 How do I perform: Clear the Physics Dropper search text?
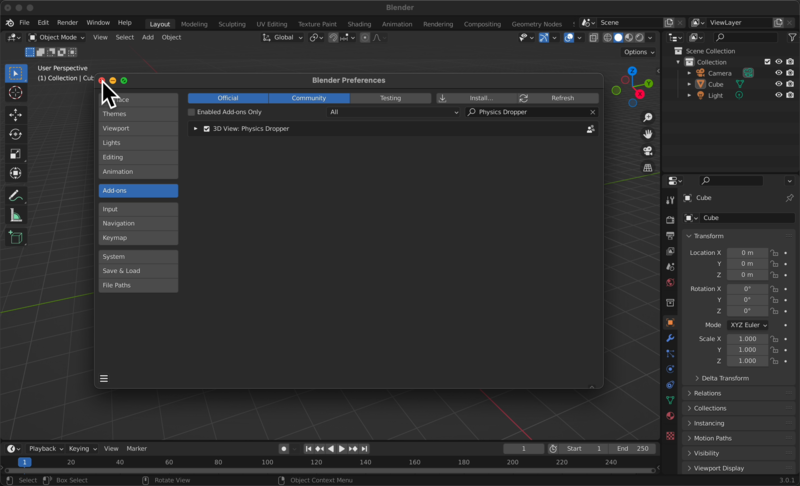tap(592, 112)
